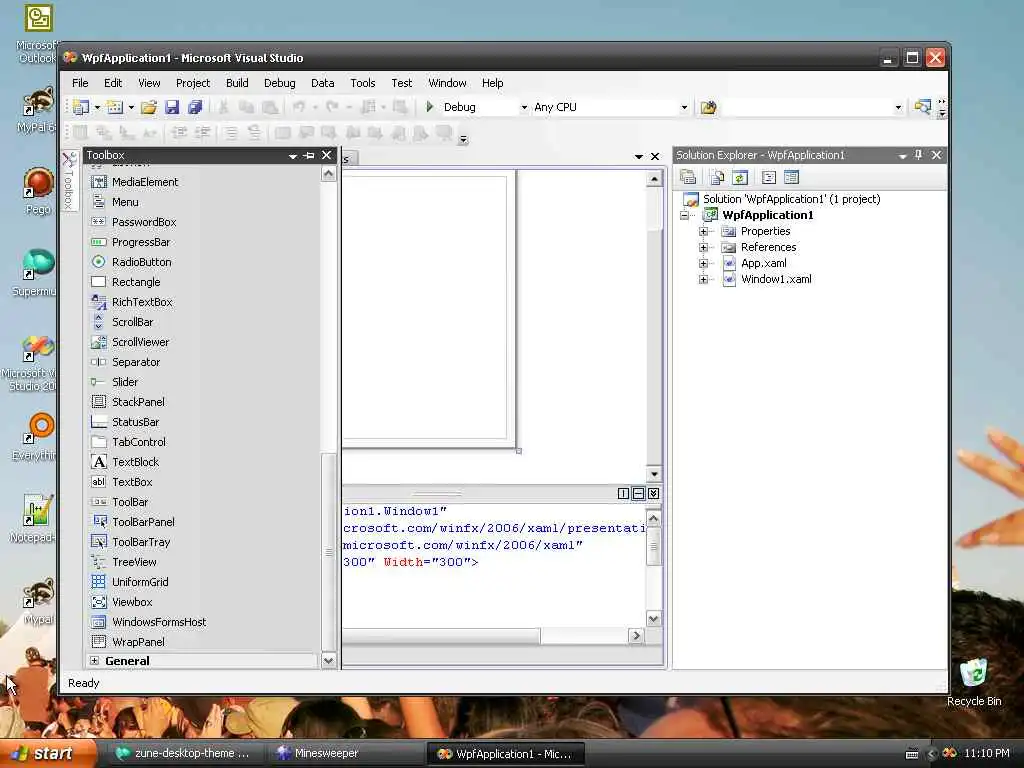
Task: Open the Debug configuration dropdown
Action: click(x=524, y=107)
